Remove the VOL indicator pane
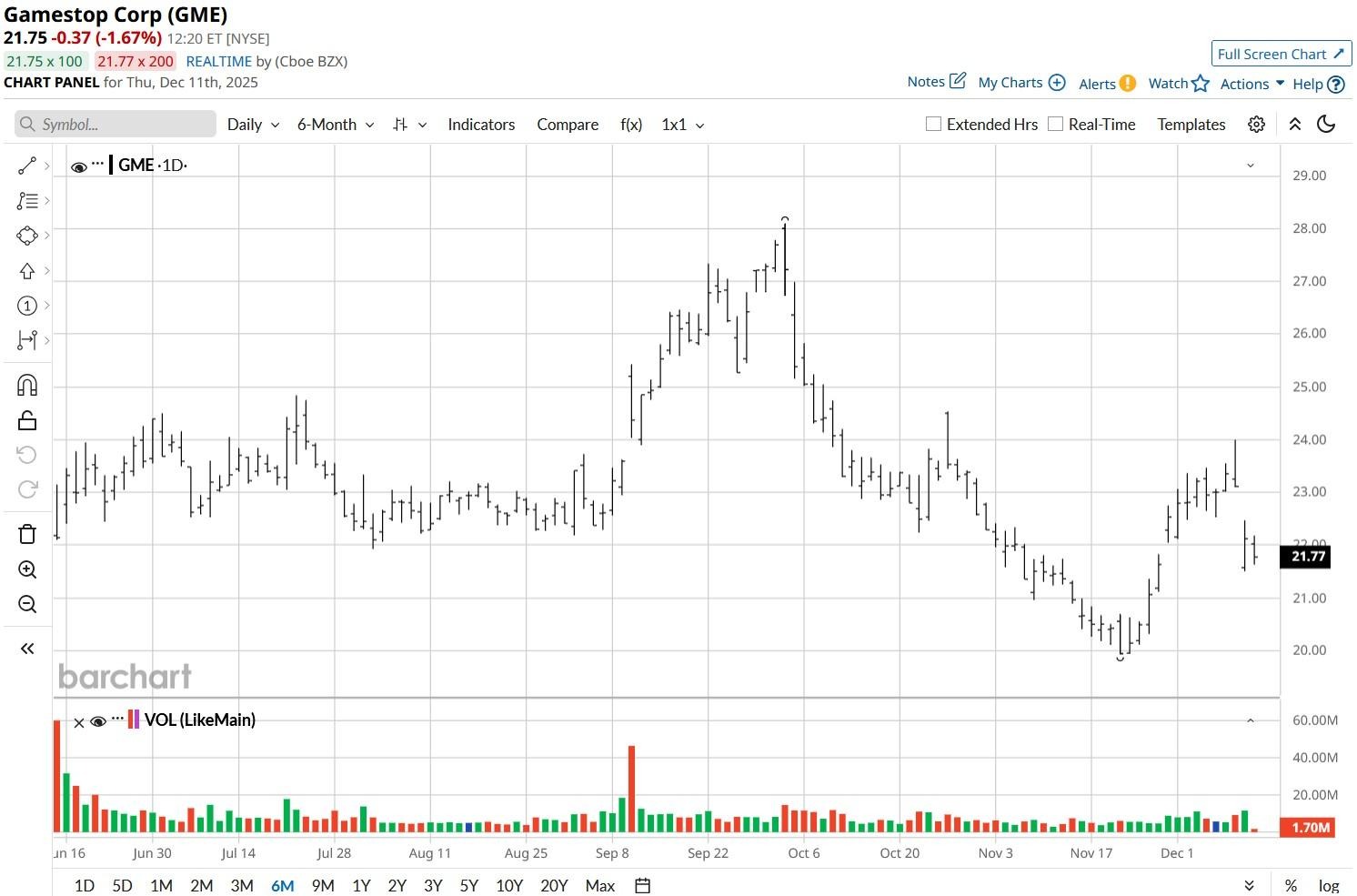Image resolution: width=1357 pixels, height=896 pixels. coord(79,722)
